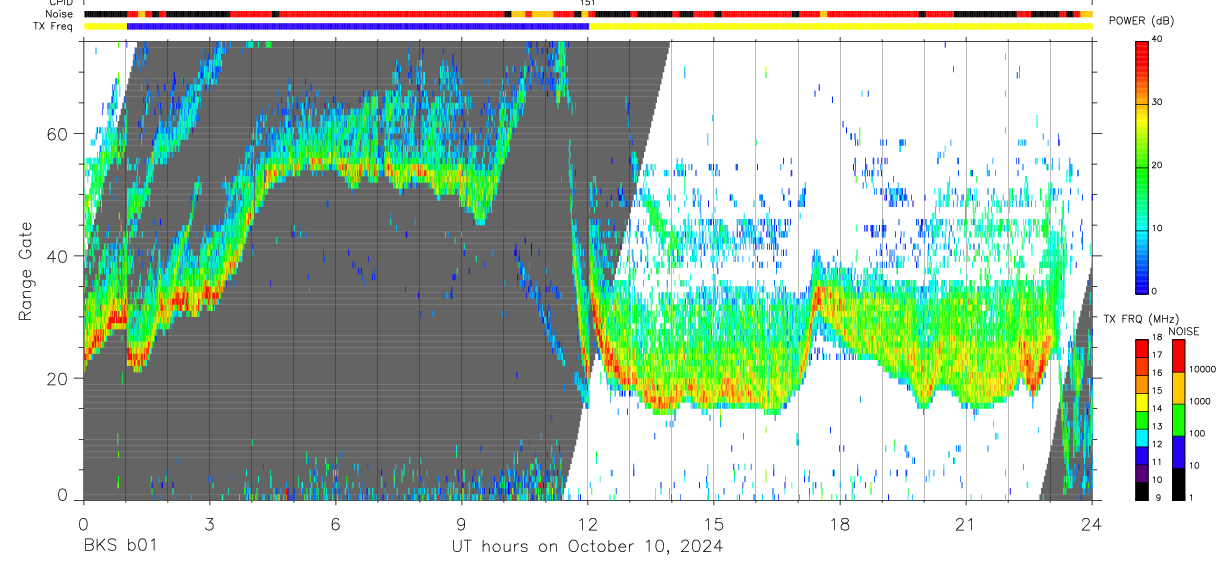Click the red-and-black Noise strip above the plot
Image resolution: width=1228 pixels, height=567 pixels.
coord(588,14)
